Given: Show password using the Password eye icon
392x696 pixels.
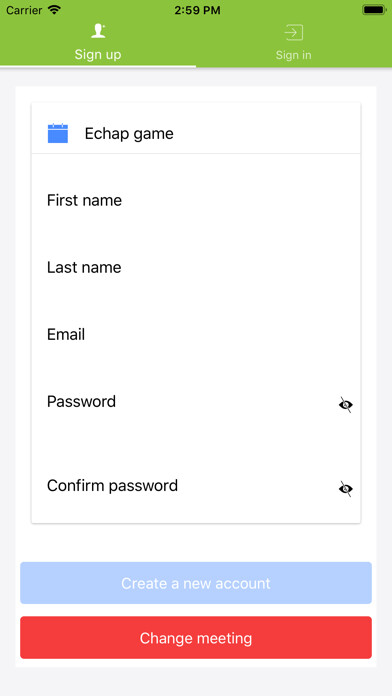Looking at the screenshot, I should click(x=346, y=405).
